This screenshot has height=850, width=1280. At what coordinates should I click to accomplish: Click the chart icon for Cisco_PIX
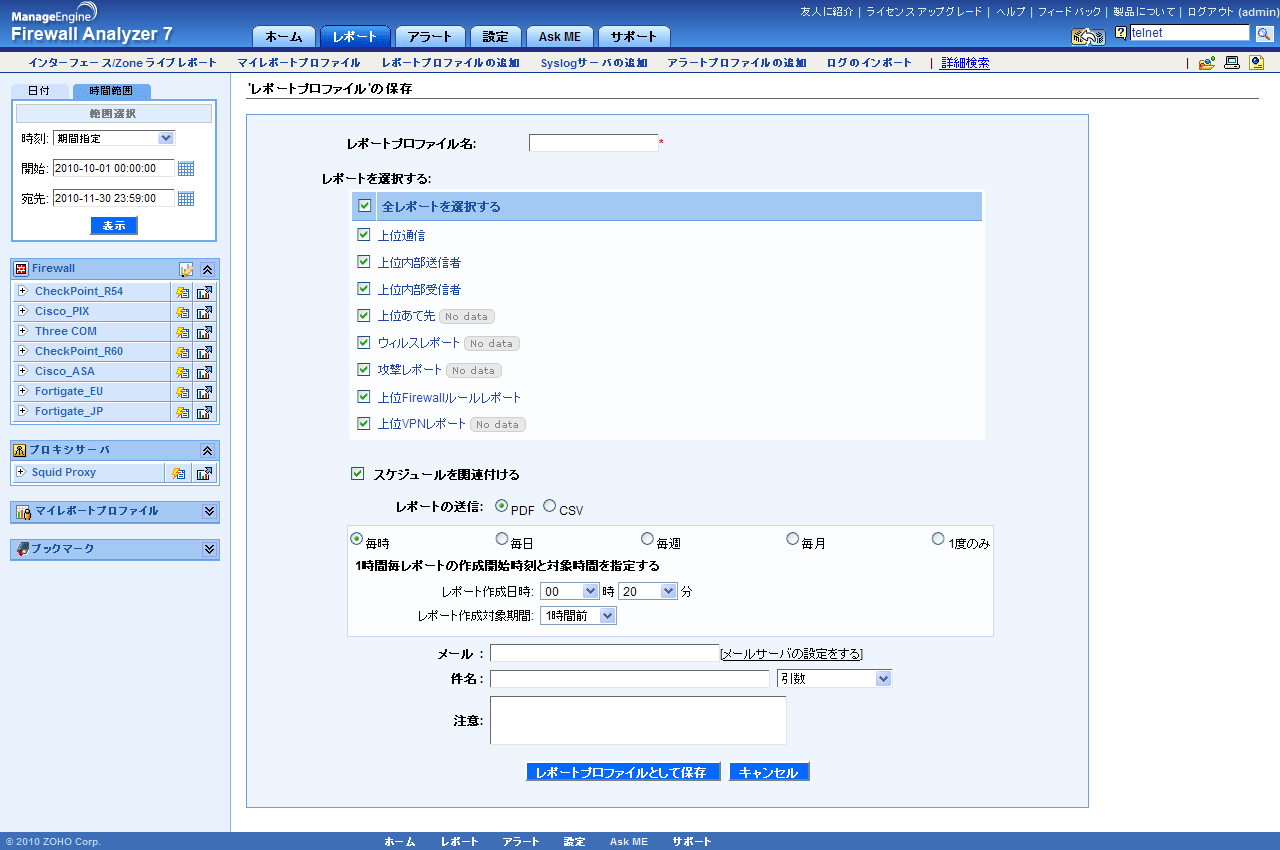(x=205, y=313)
